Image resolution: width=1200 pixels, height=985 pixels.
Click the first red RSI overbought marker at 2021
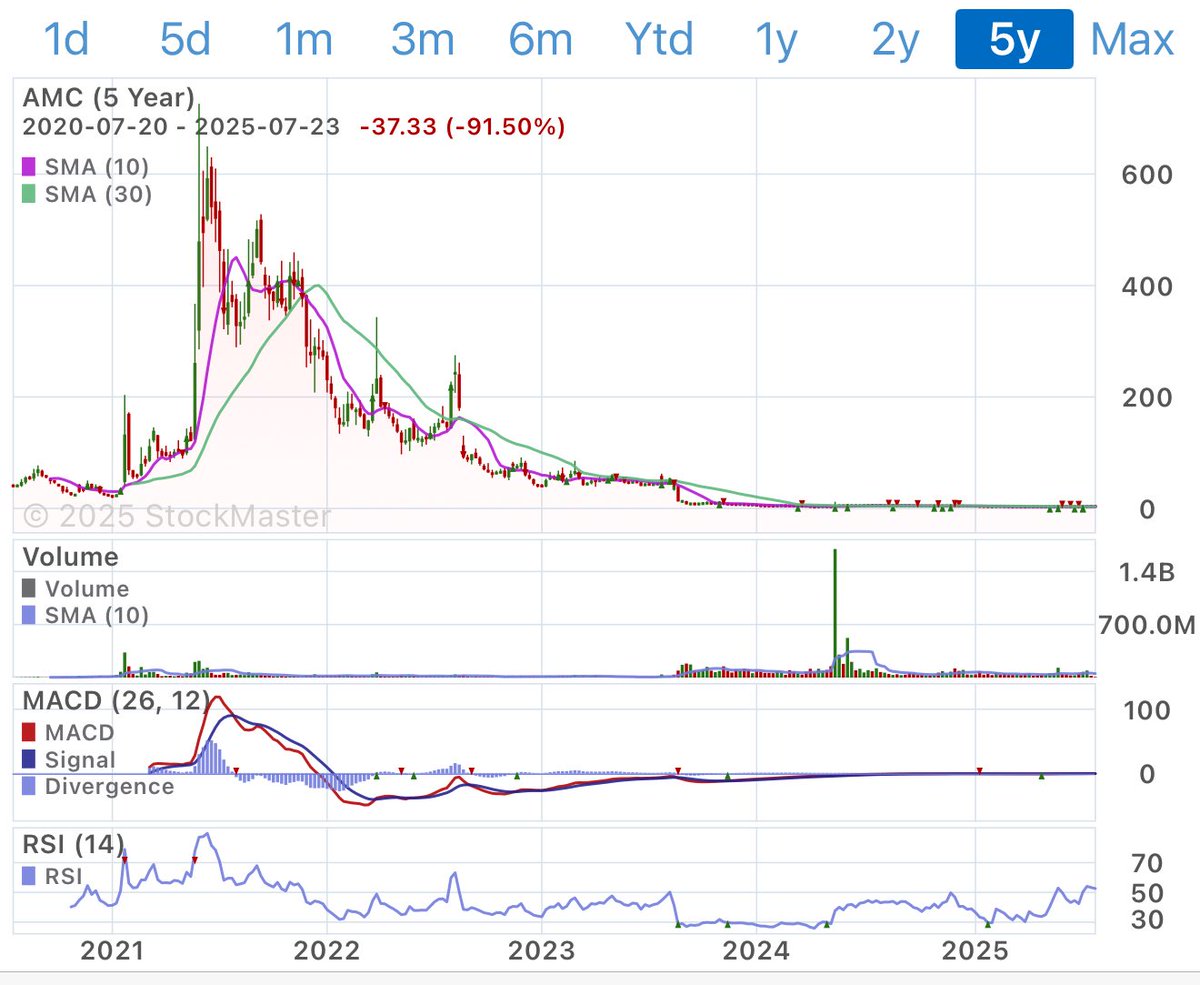click(x=125, y=859)
